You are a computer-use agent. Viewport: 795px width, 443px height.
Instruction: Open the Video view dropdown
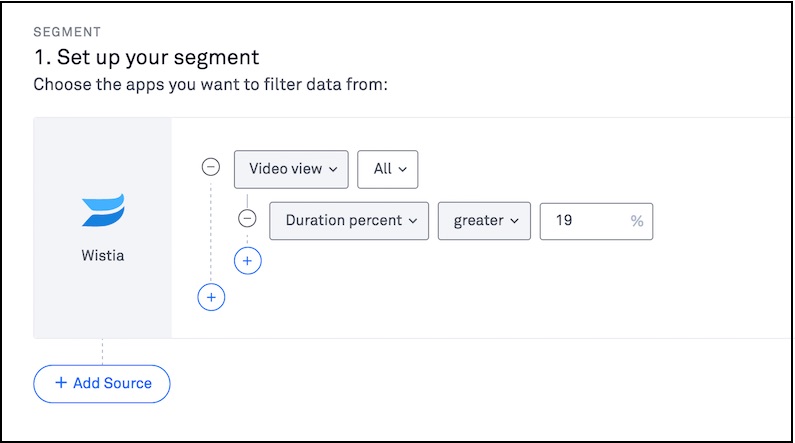coord(290,169)
